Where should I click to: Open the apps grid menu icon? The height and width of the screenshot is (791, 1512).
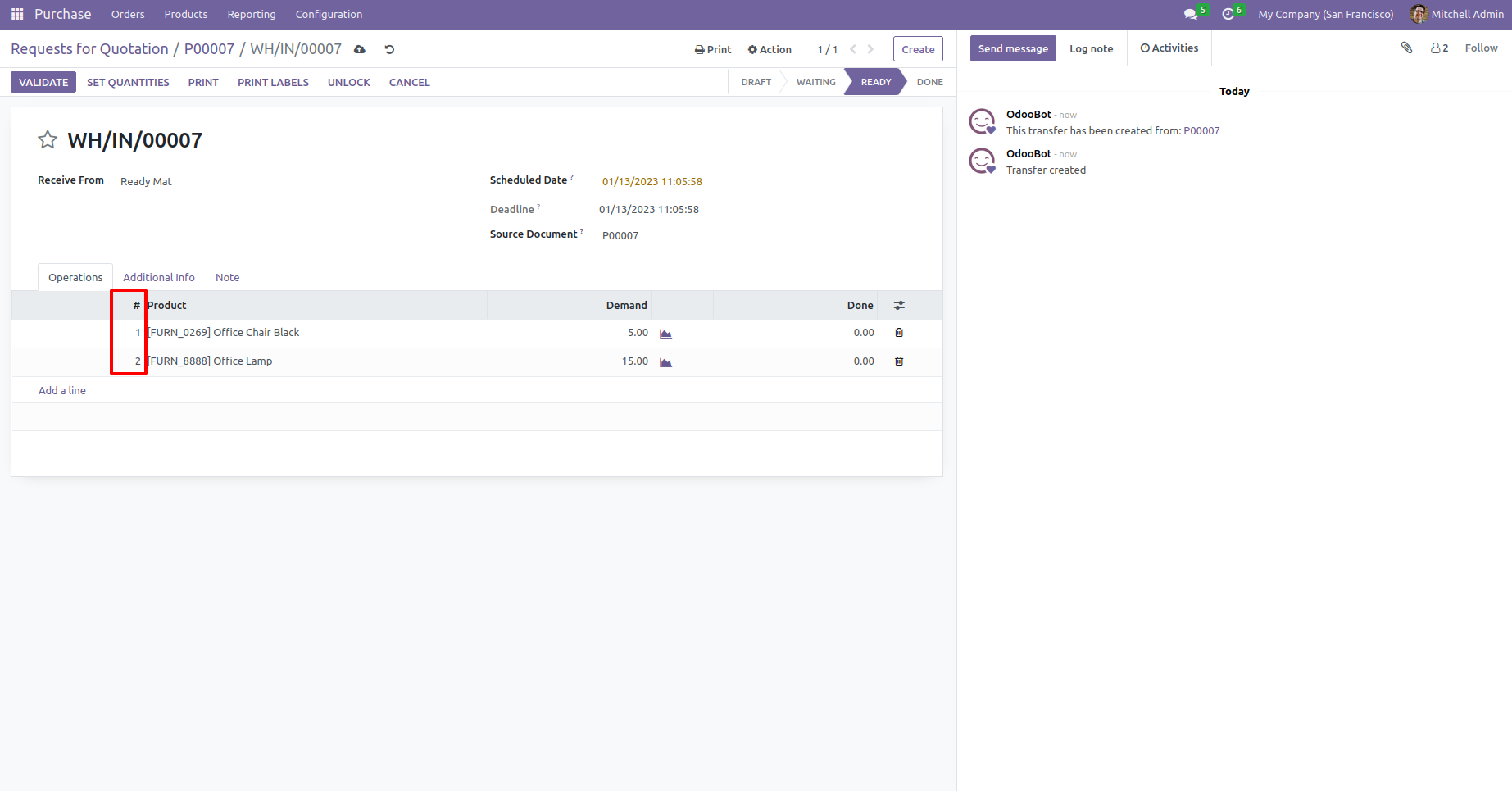[x=17, y=14]
